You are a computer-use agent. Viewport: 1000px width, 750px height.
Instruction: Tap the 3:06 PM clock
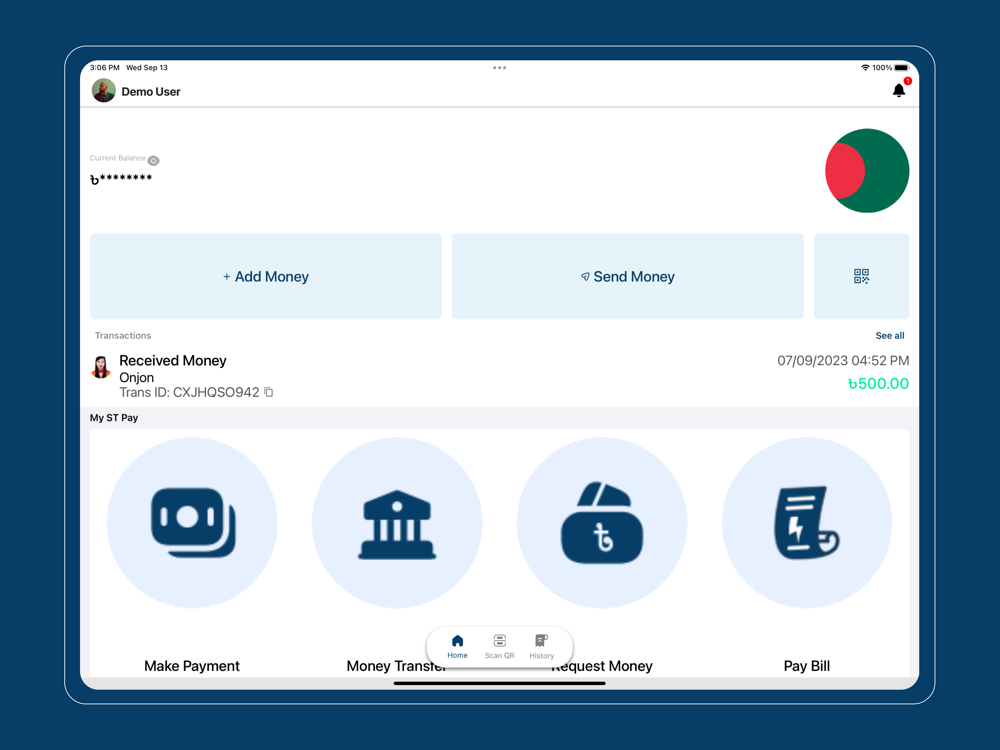click(105, 68)
